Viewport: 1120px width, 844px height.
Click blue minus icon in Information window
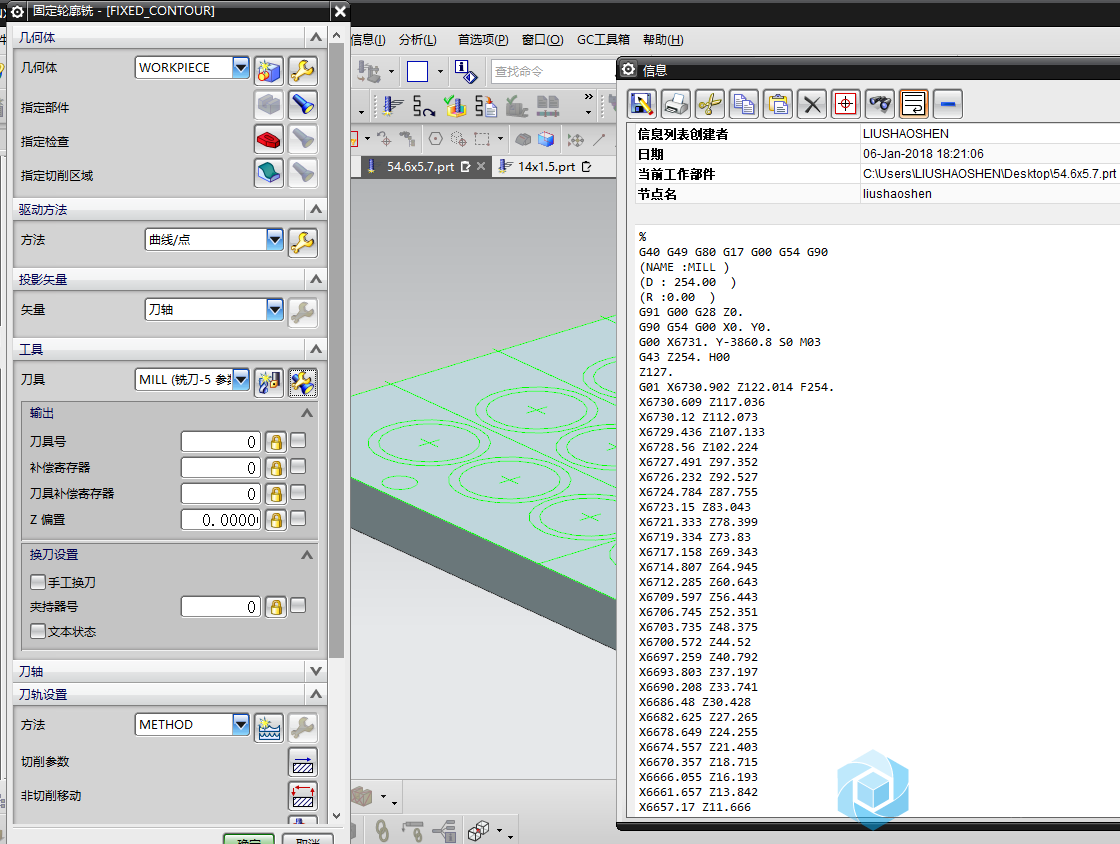[948, 104]
